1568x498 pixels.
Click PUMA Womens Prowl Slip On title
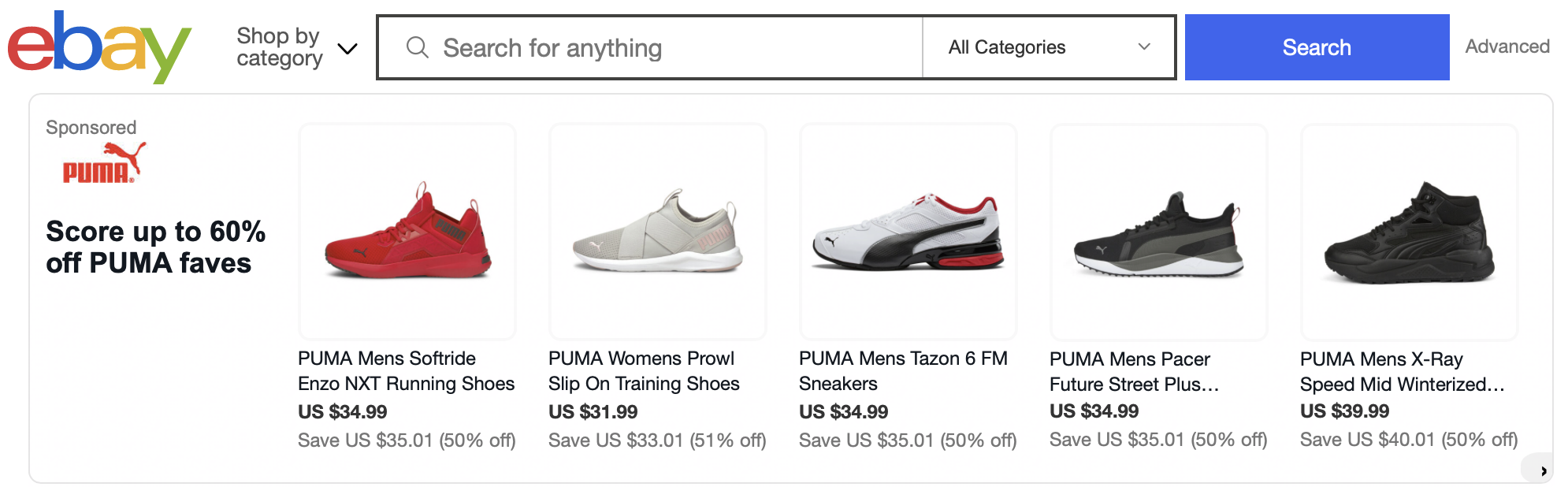click(644, 371)
